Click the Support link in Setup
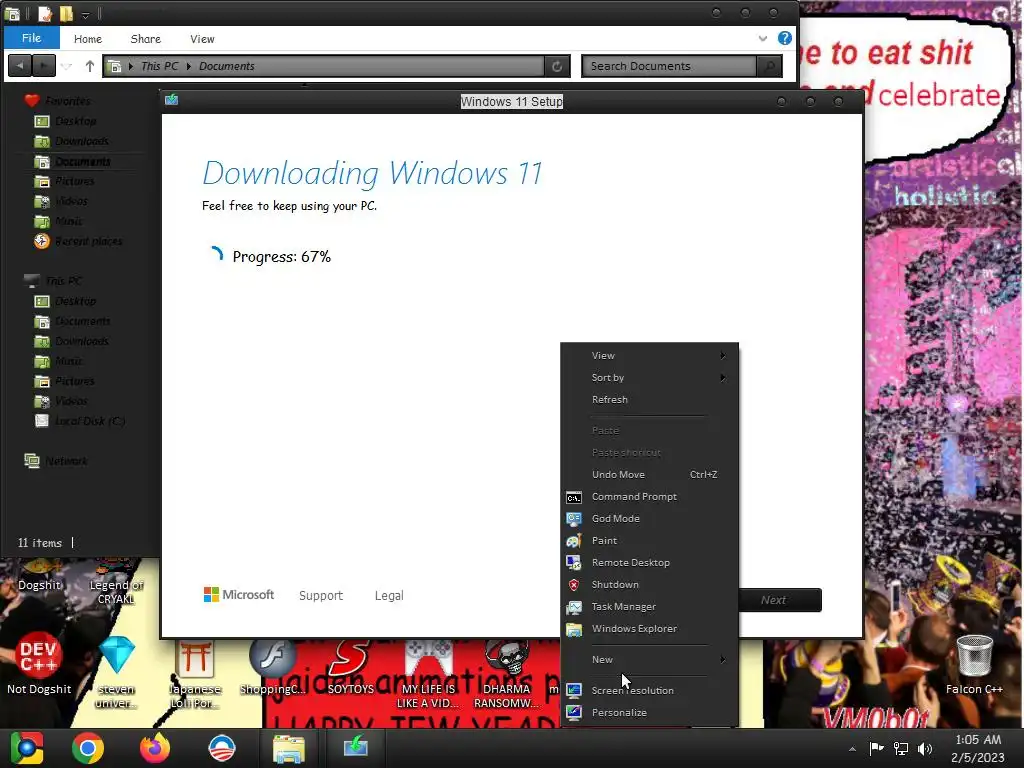 (x=321, y=596)
